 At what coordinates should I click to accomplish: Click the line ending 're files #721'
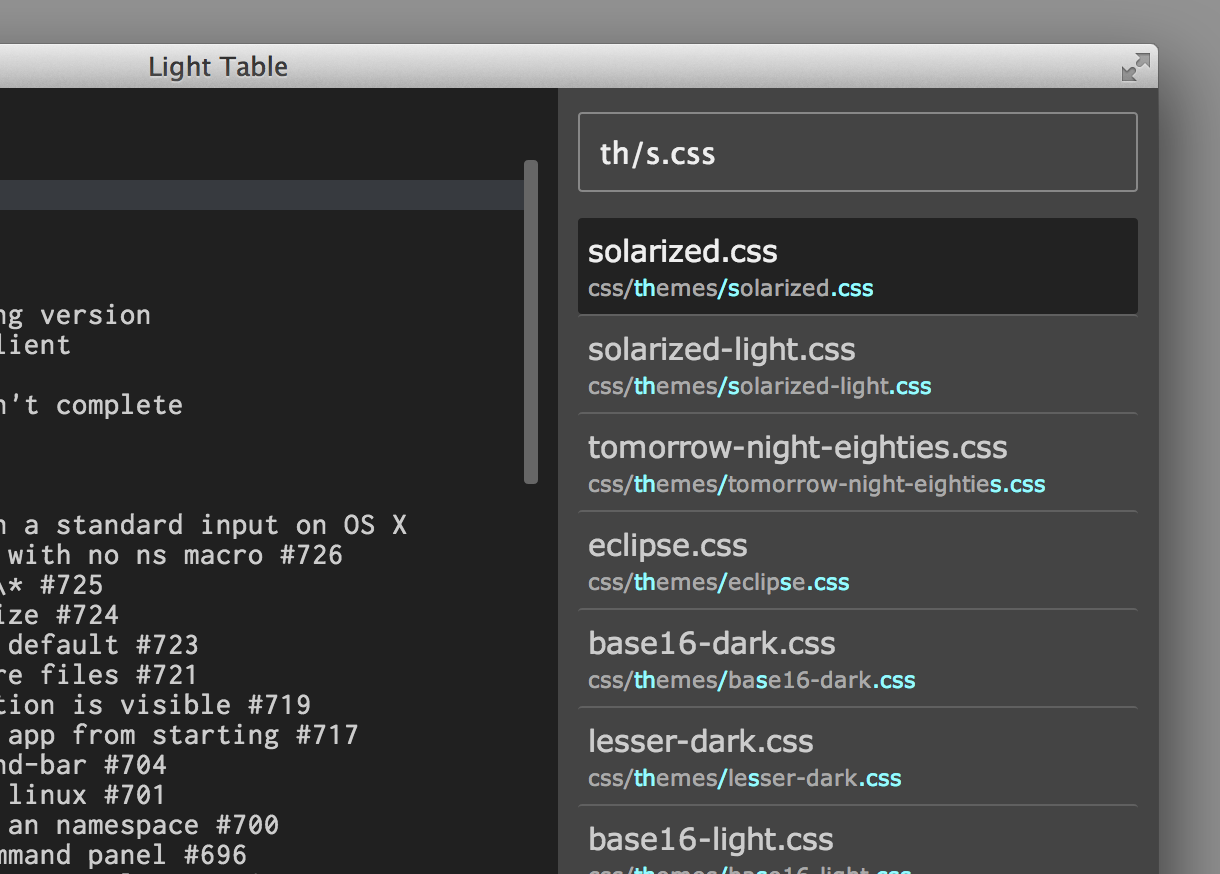tap(99, 675)
